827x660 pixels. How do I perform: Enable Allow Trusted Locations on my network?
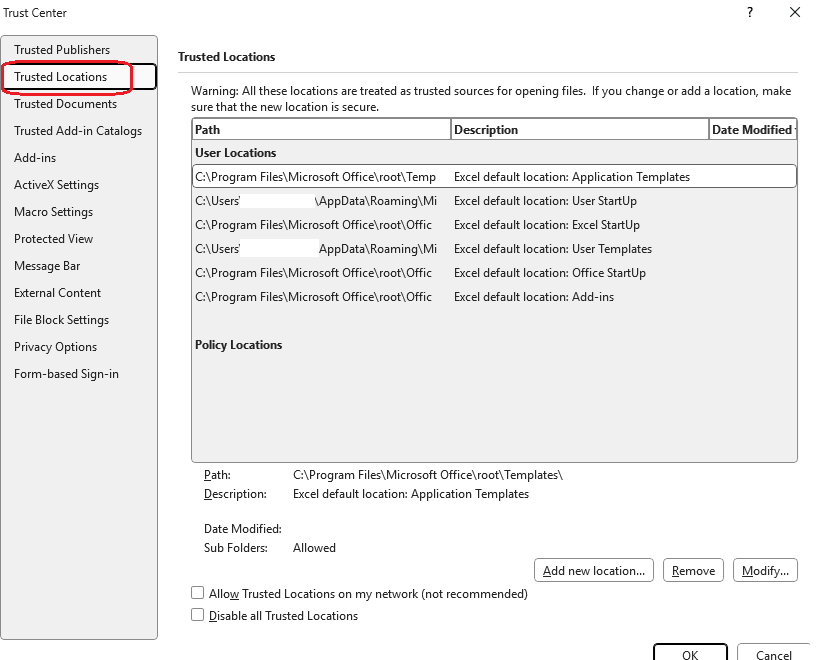pos(197,593)
